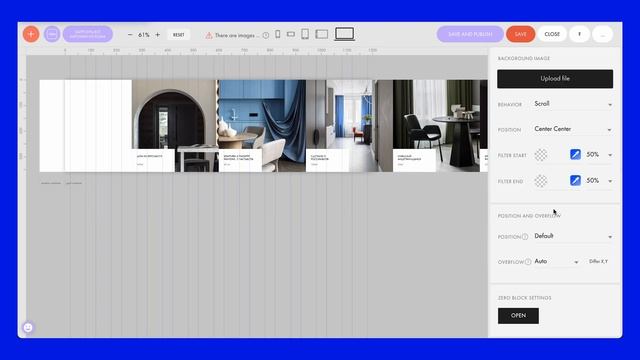Click the white caption card on the hallway image

tap(327, 160)
